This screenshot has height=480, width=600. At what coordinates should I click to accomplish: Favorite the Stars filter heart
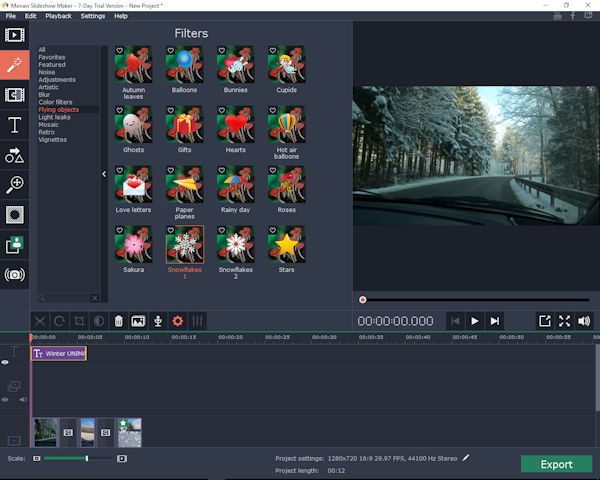click(272, 230)
